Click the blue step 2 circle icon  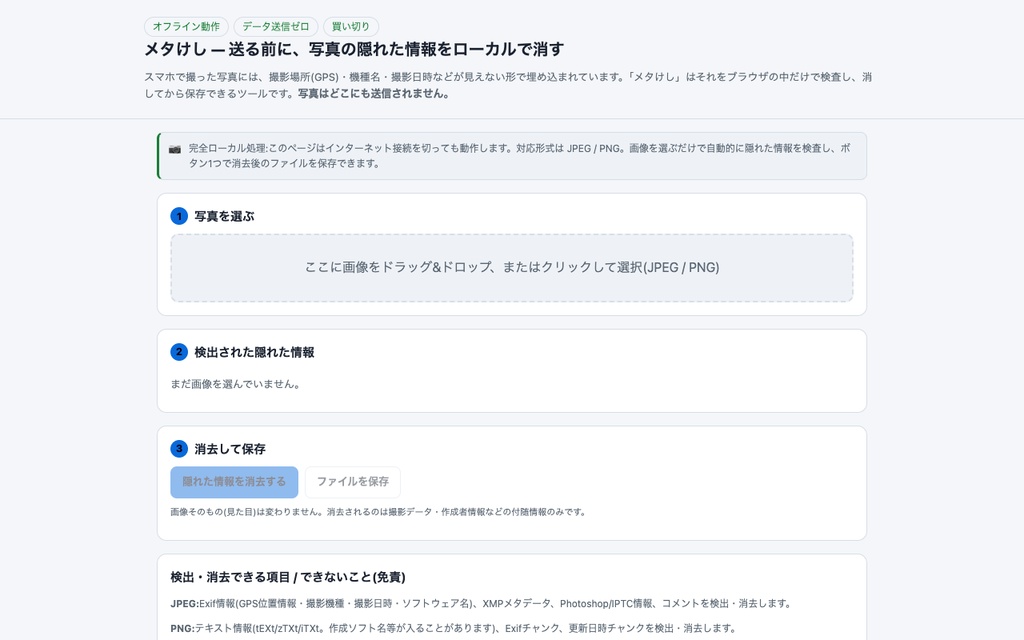point(179,352)
